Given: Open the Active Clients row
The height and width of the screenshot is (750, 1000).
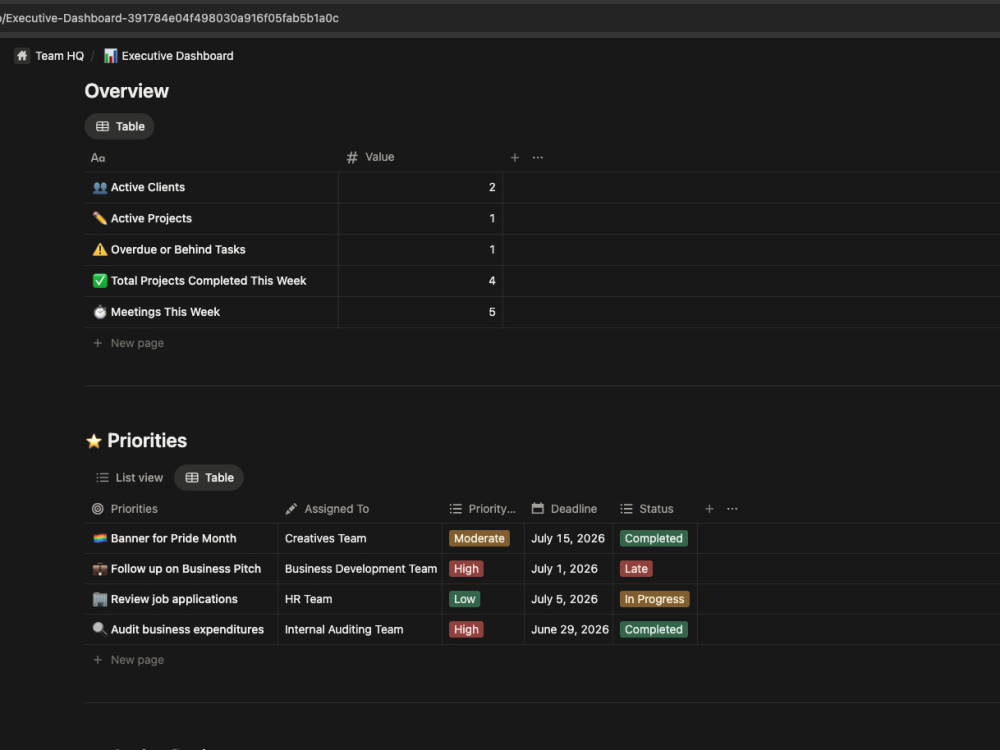Looking at the screenshot, I should (x=148, y=188).
